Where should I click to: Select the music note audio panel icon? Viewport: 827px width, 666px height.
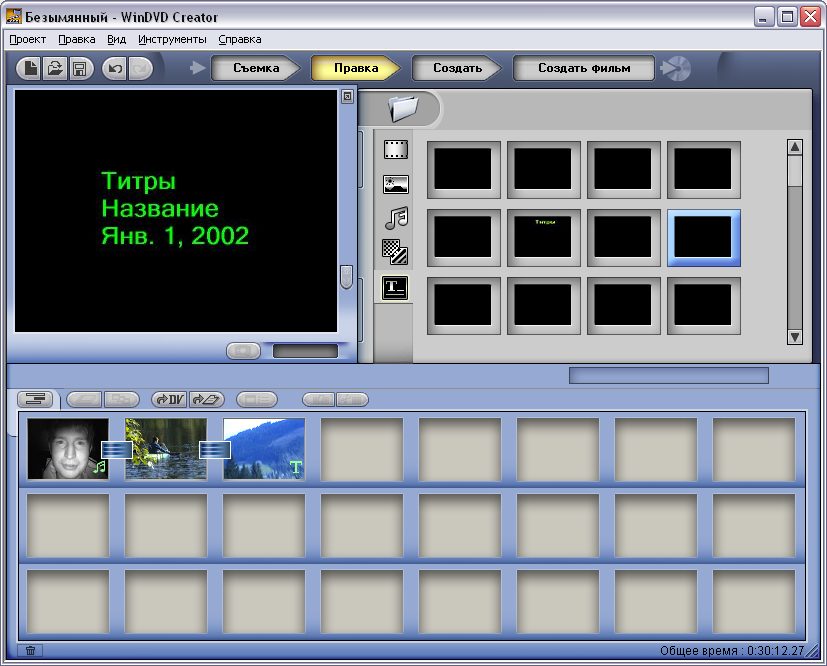(x=395, y=219)
